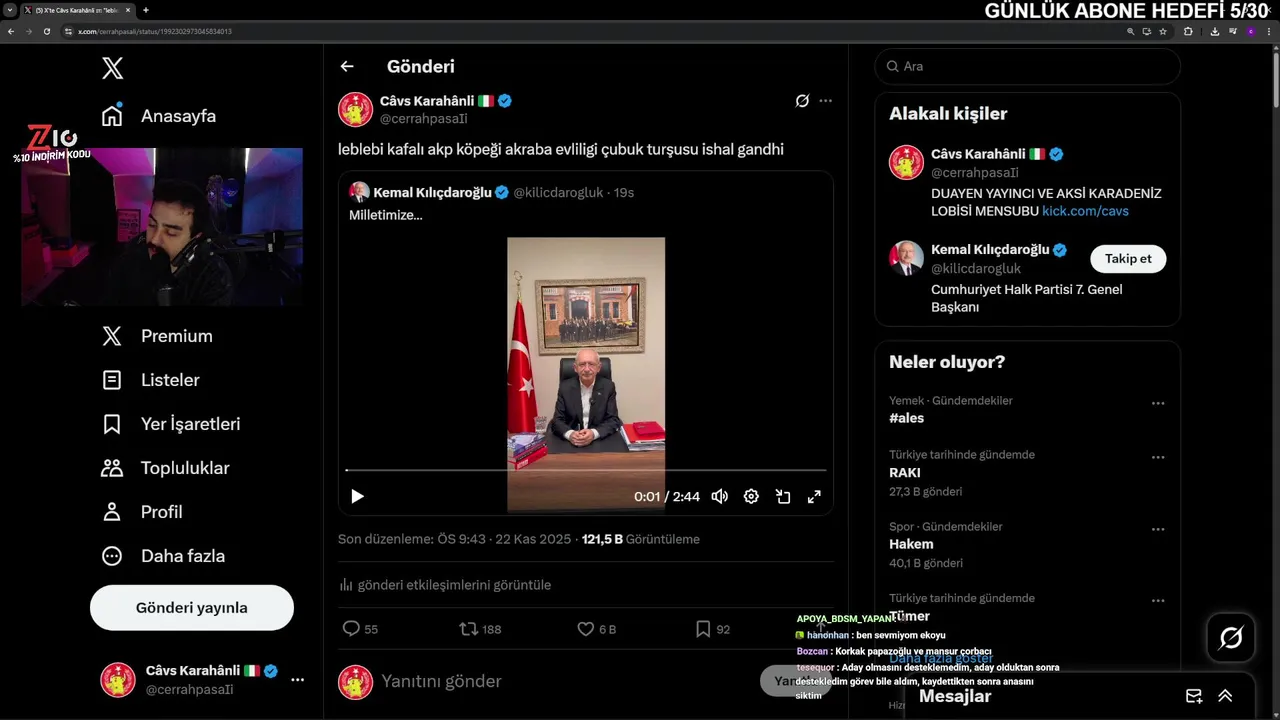Click the ÖS 9:43 · 22 Kas 2025 timestamp
The image size is (1280, 720).
coord(504,539)
